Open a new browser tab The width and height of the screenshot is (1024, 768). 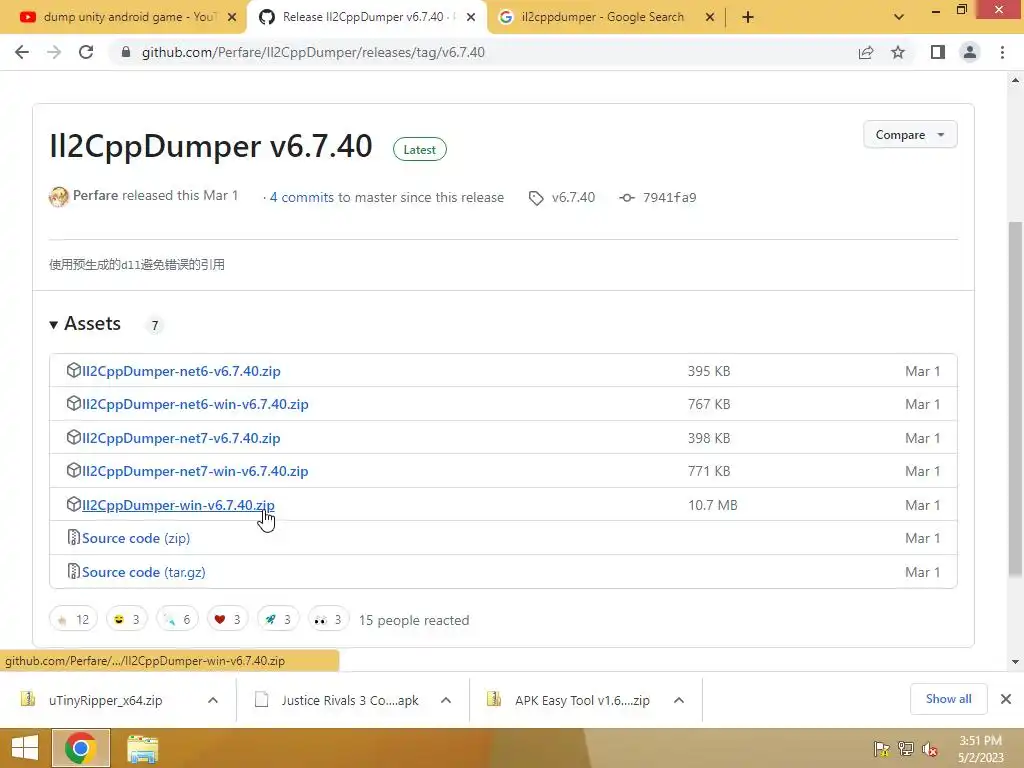pyautogui.click(x=748, y=17)
